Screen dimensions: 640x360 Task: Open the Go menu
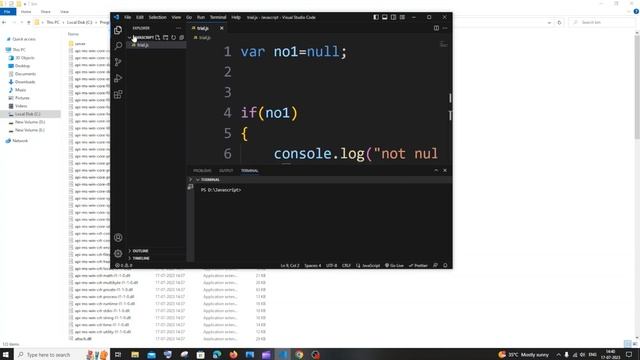(x=189, y=17)
